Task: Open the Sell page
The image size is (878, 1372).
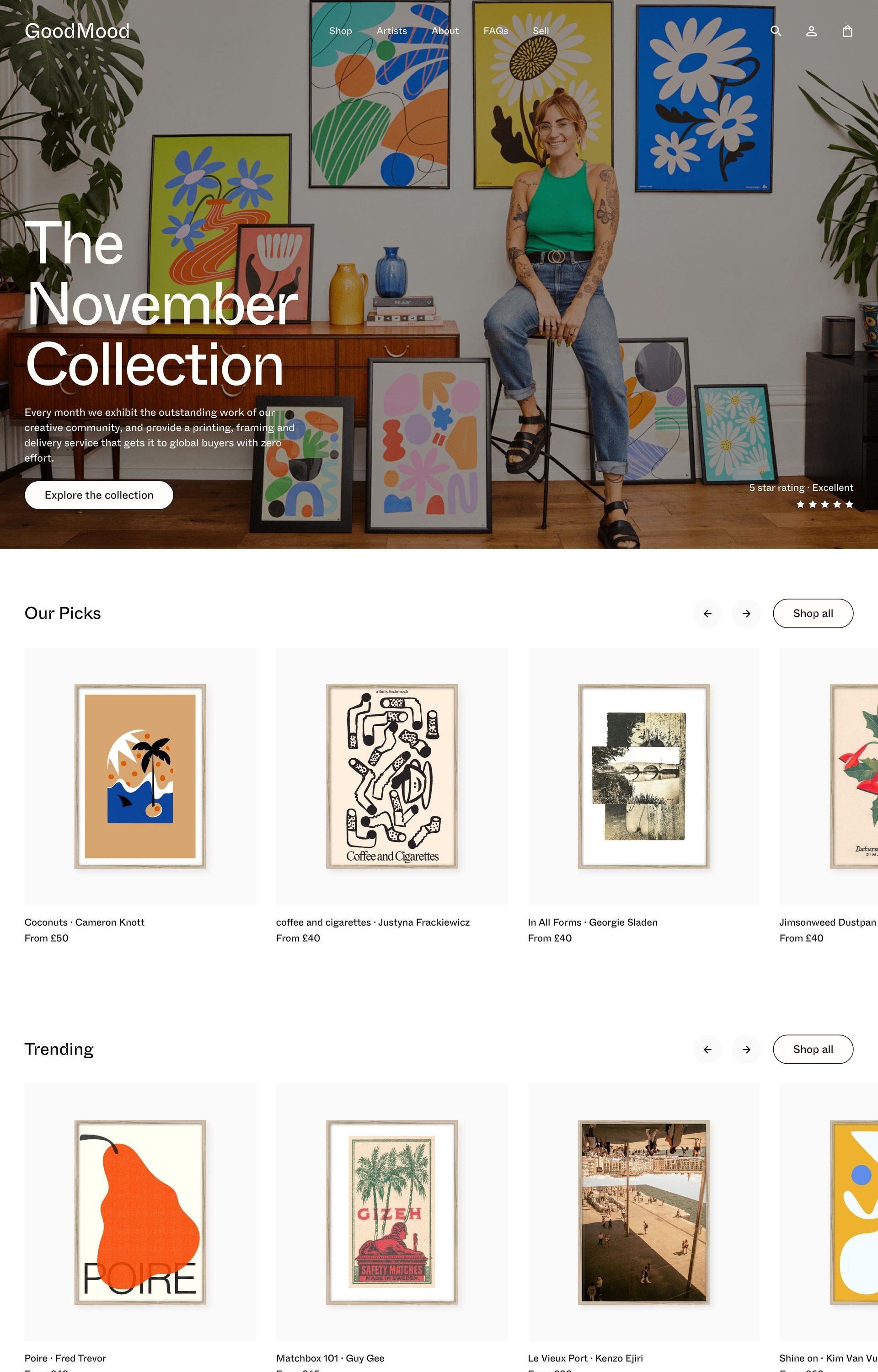Action: pos(541,31)
